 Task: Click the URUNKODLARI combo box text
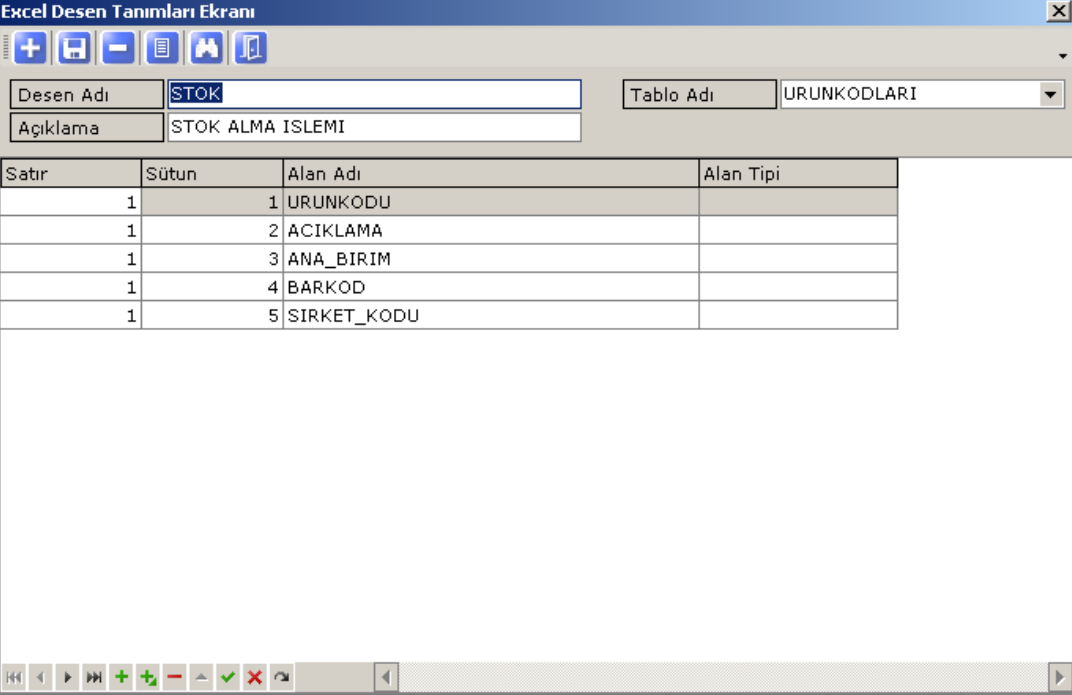coord(850,94)
